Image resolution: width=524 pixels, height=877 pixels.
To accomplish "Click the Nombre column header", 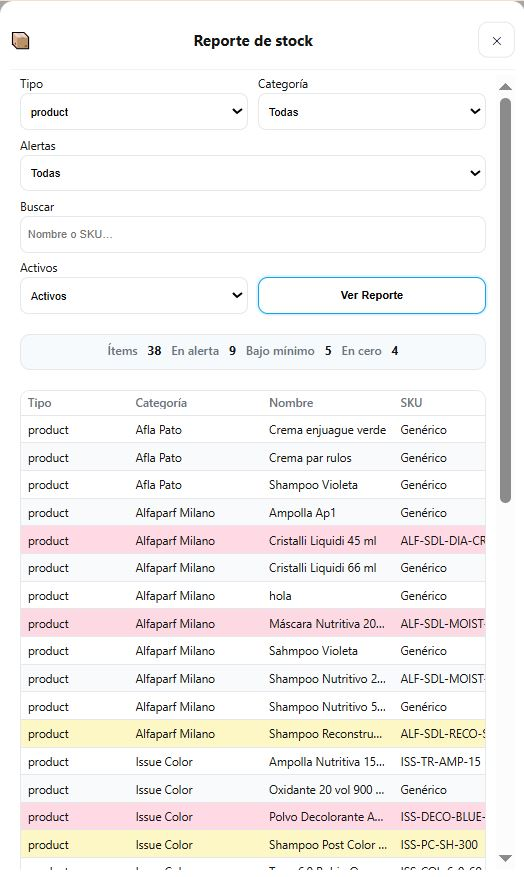I will click(x=291, y=403).
